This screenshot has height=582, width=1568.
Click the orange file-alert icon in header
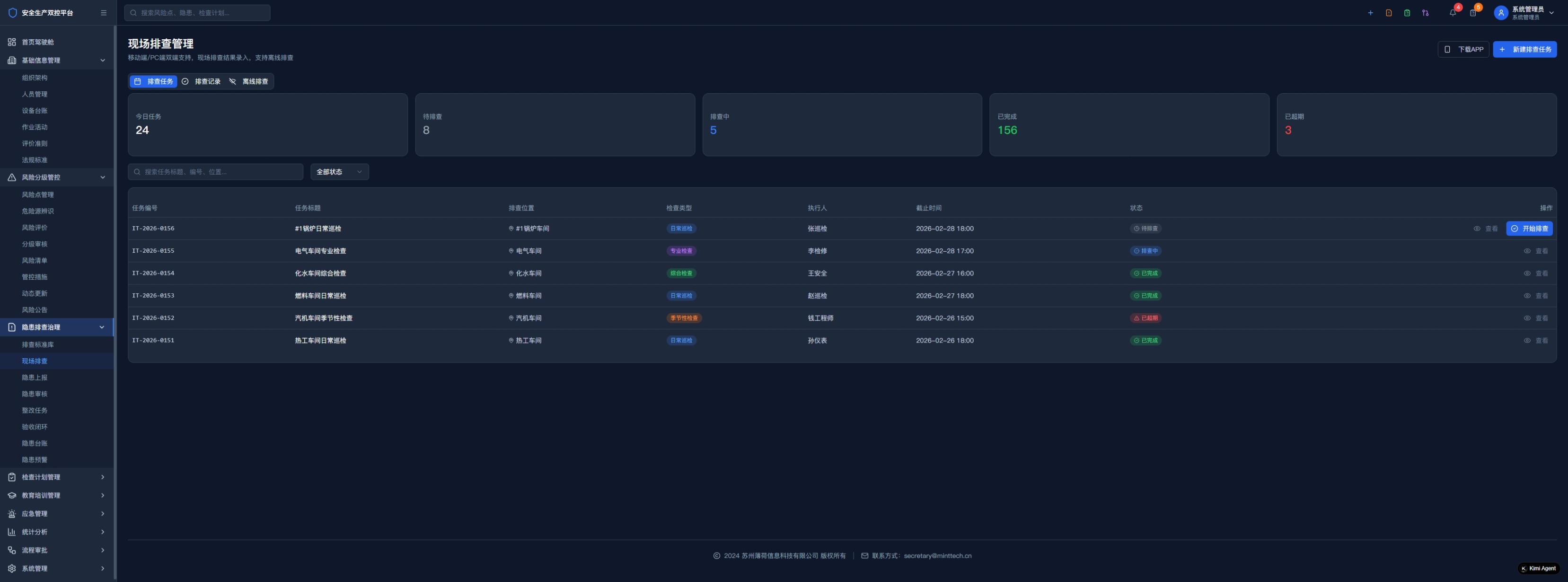1388,13
